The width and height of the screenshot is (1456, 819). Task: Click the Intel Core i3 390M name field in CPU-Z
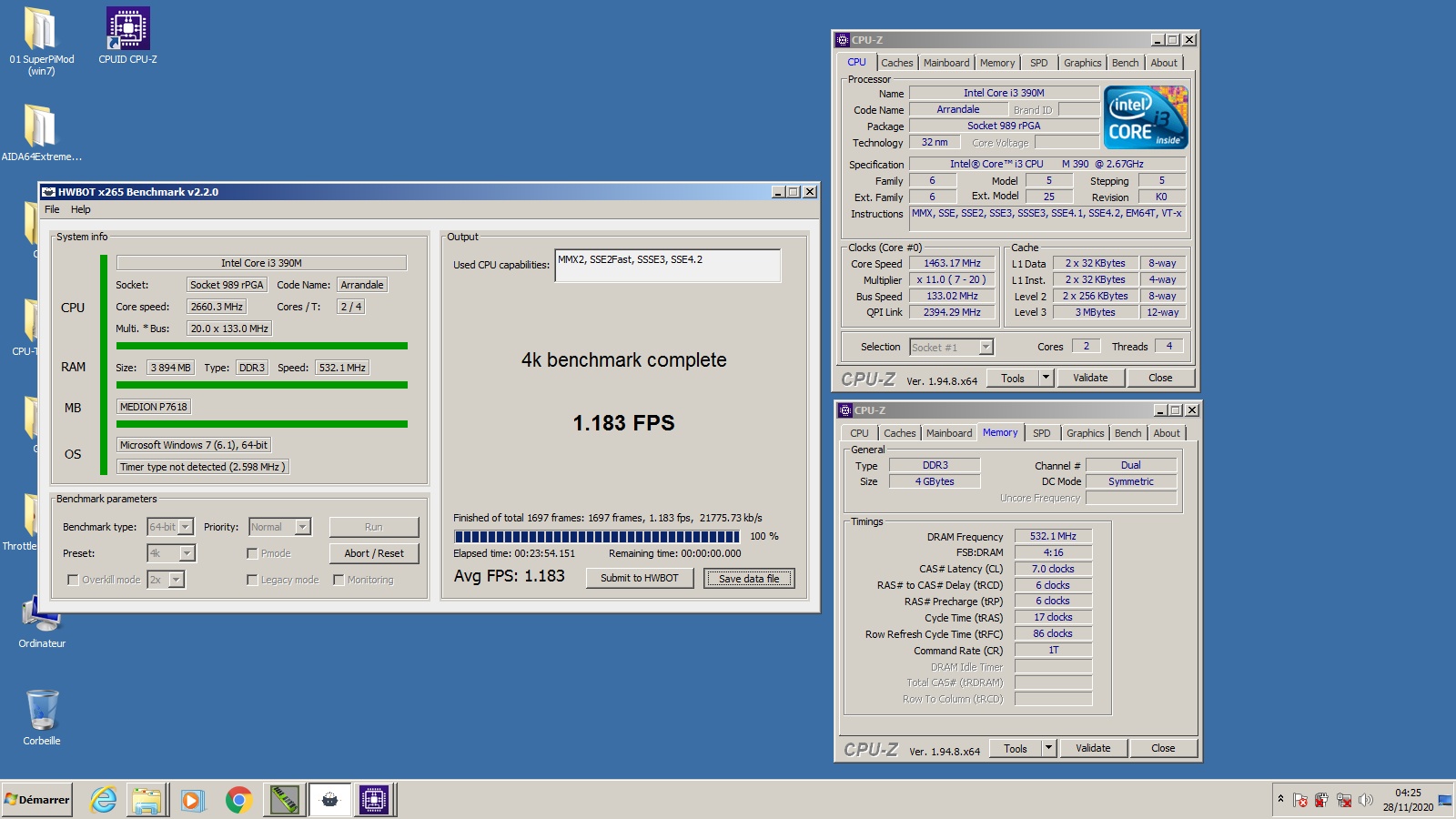click(1004, 93)
